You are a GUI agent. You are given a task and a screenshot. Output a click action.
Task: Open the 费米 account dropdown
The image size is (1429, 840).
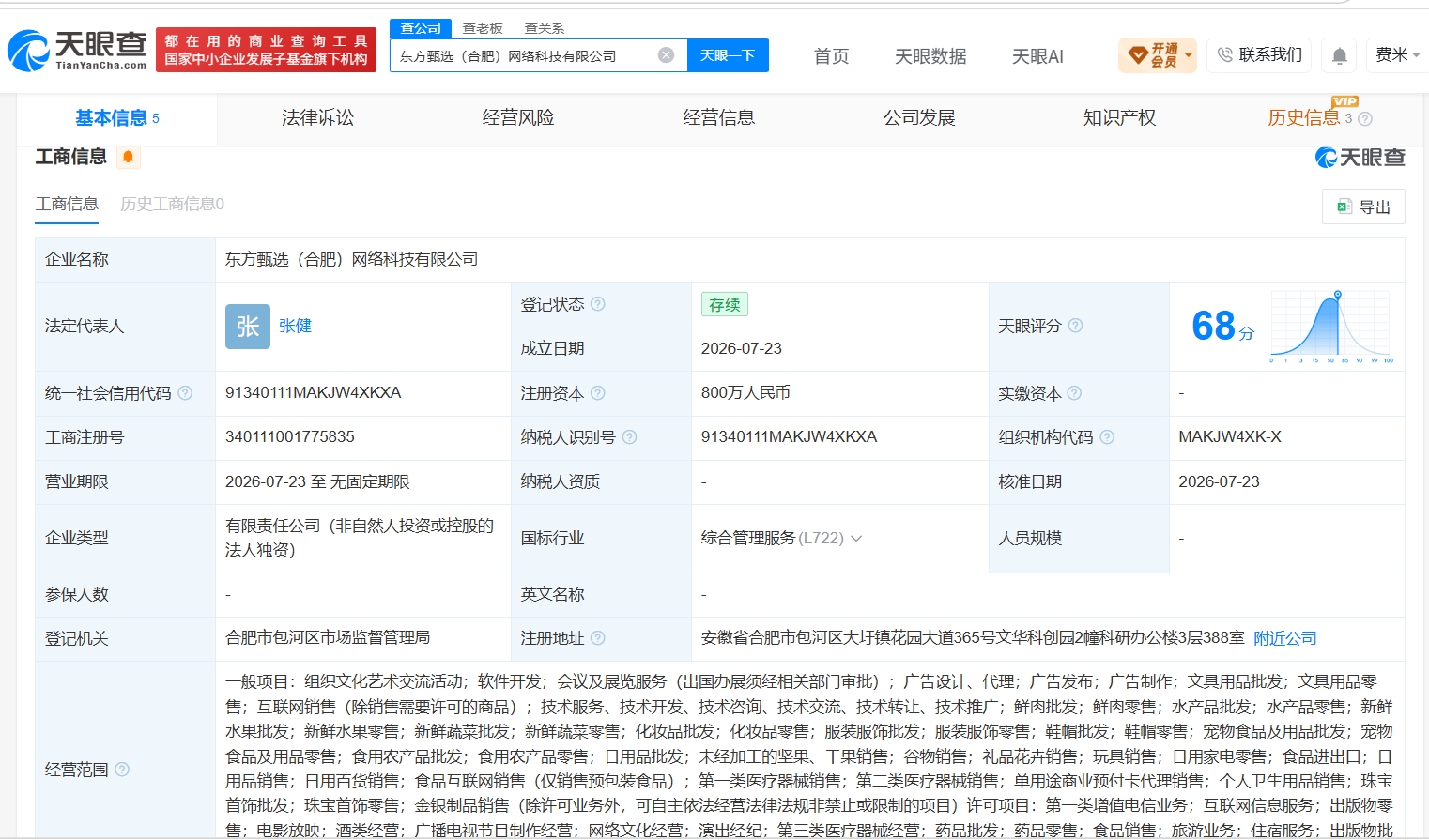tap(1397, 55)
